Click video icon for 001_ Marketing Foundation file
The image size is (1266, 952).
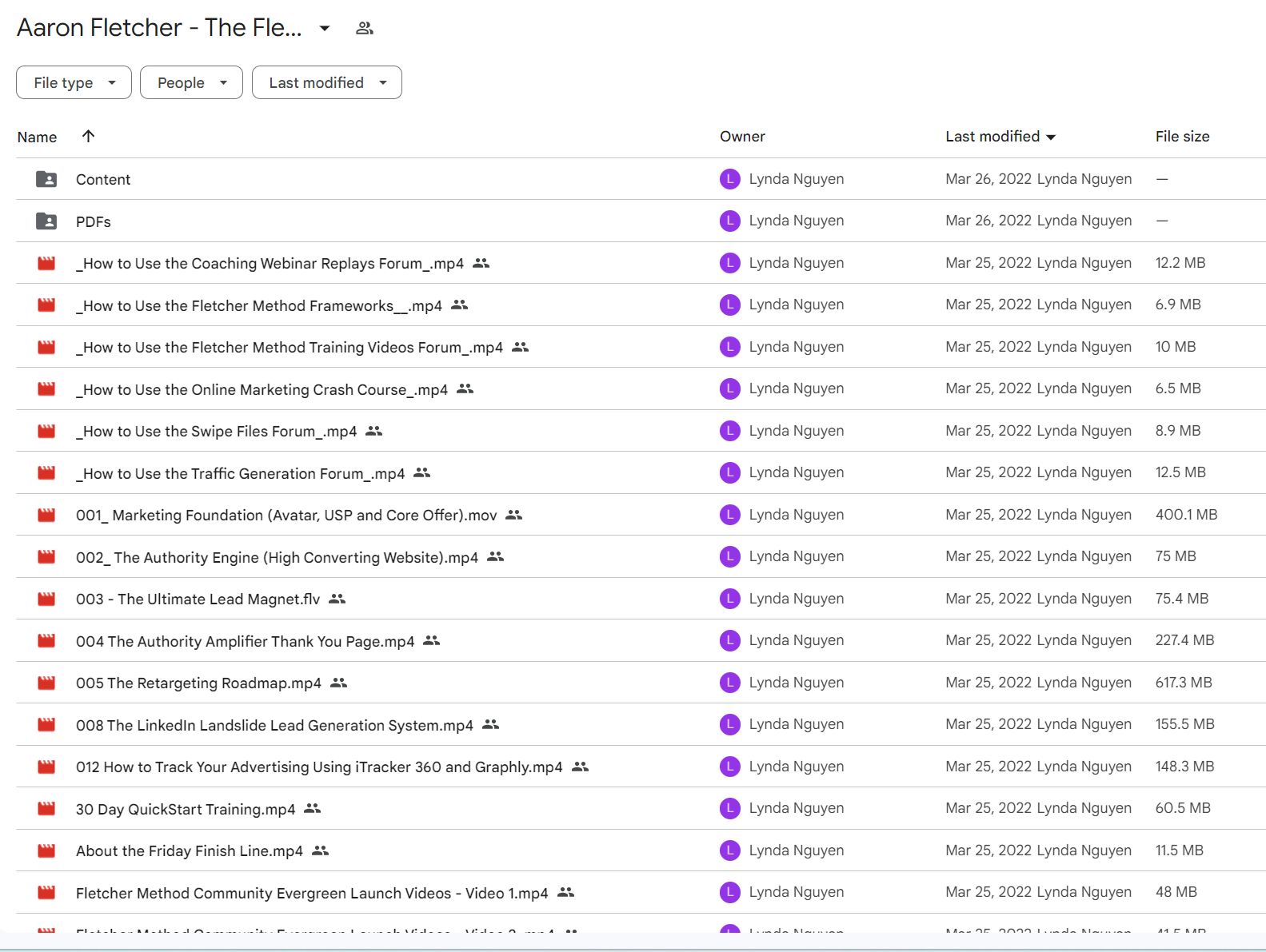(x=46, y=515)
